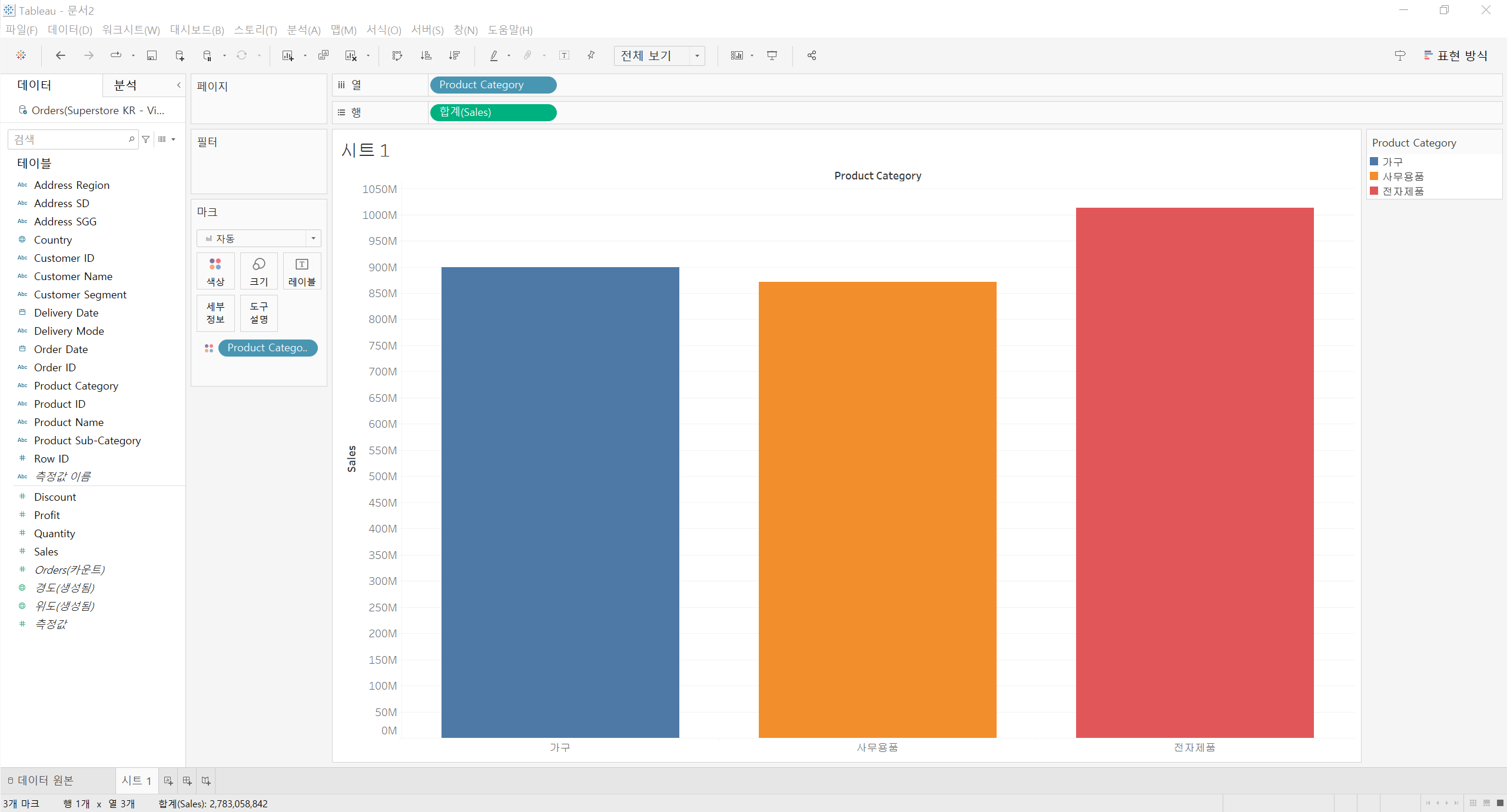Click the share workbook icon
The height and width of the screenshot is (812, 1507).
coord(812,55)
